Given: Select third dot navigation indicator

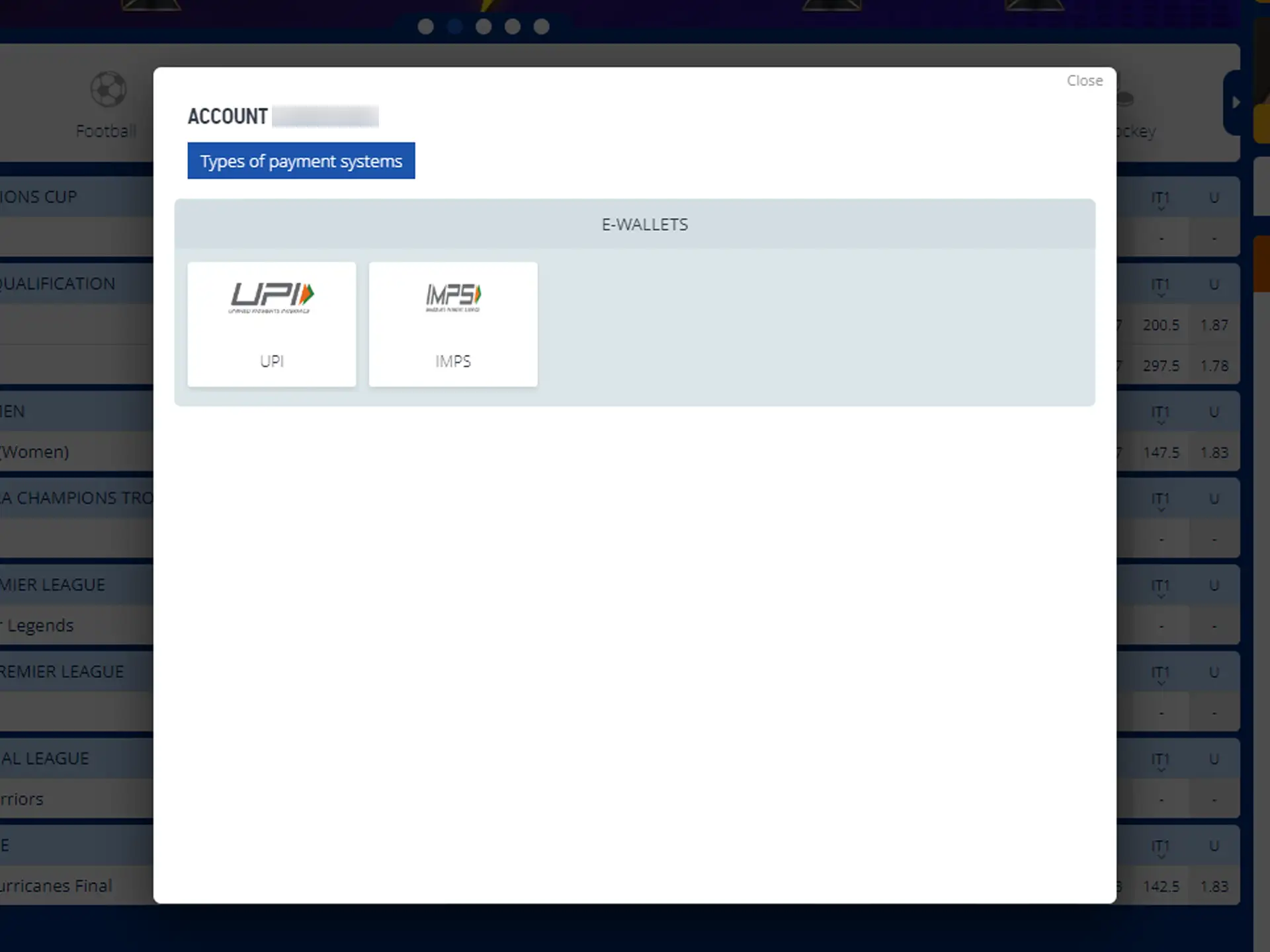Looking at the screenshot, I should click(x=483, y=26).
